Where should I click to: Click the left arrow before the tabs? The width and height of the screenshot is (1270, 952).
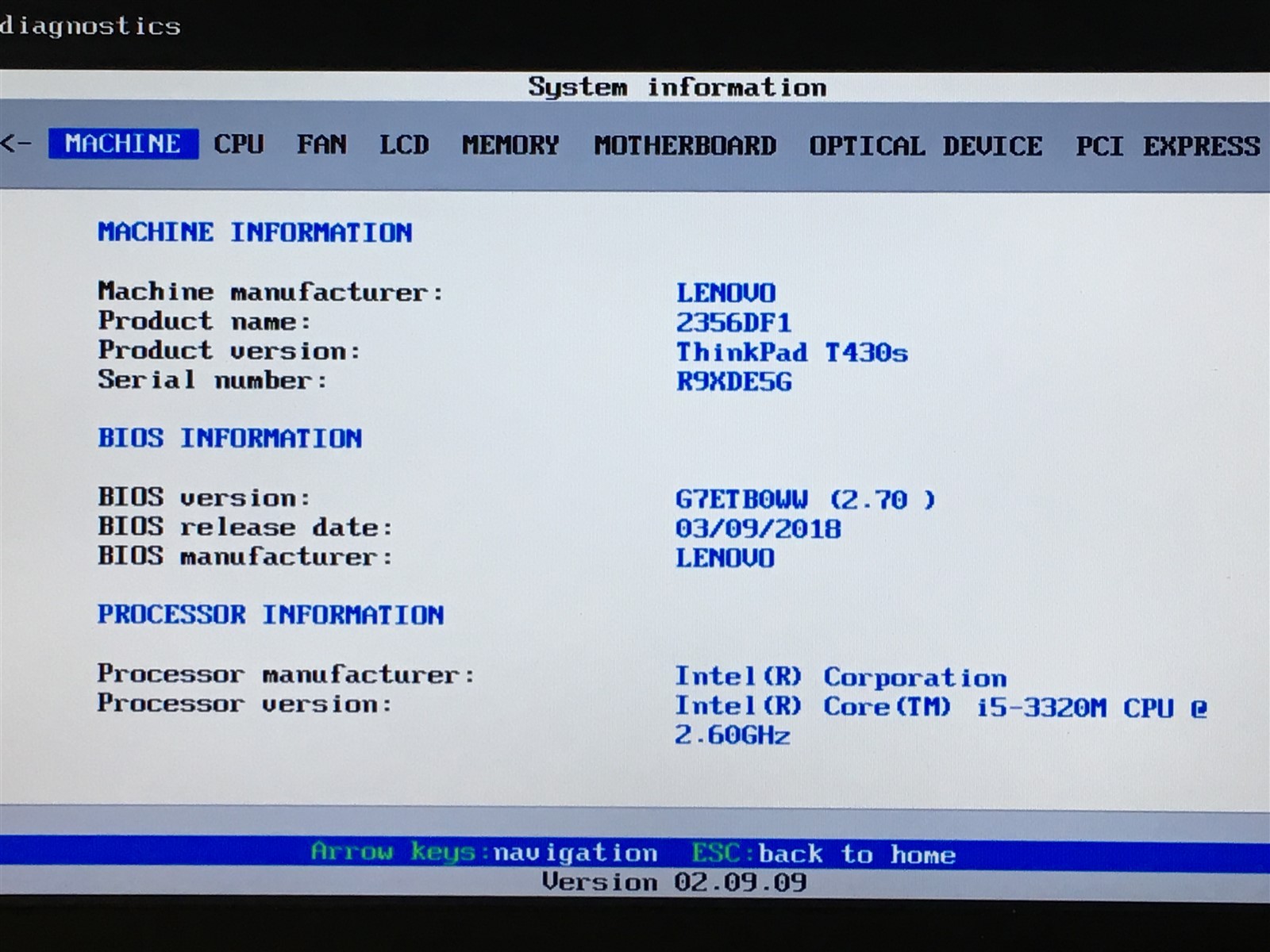[x=17, y=144]
